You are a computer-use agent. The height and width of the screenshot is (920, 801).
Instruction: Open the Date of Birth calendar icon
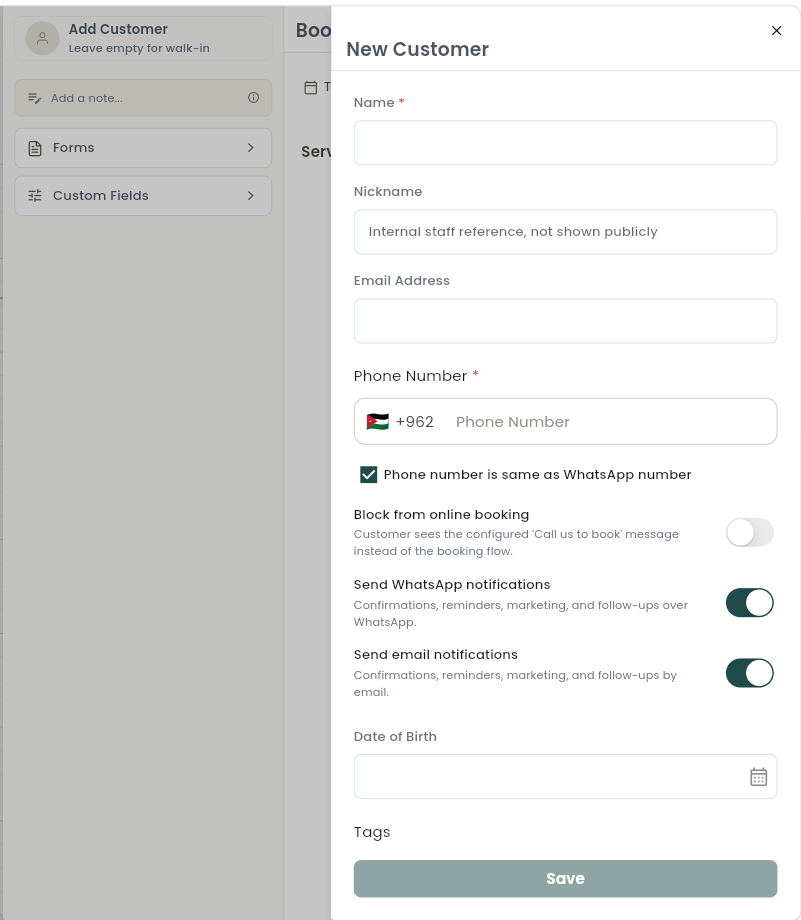click(x=758, y=776)
